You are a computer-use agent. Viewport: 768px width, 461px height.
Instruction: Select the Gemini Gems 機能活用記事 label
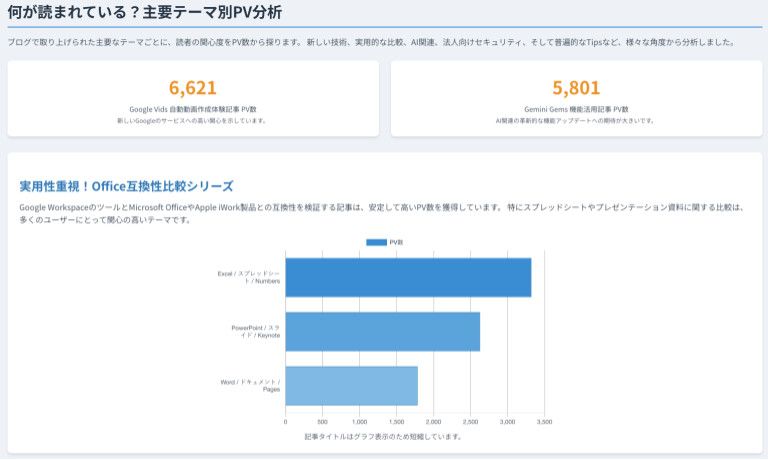coord(576,108)
